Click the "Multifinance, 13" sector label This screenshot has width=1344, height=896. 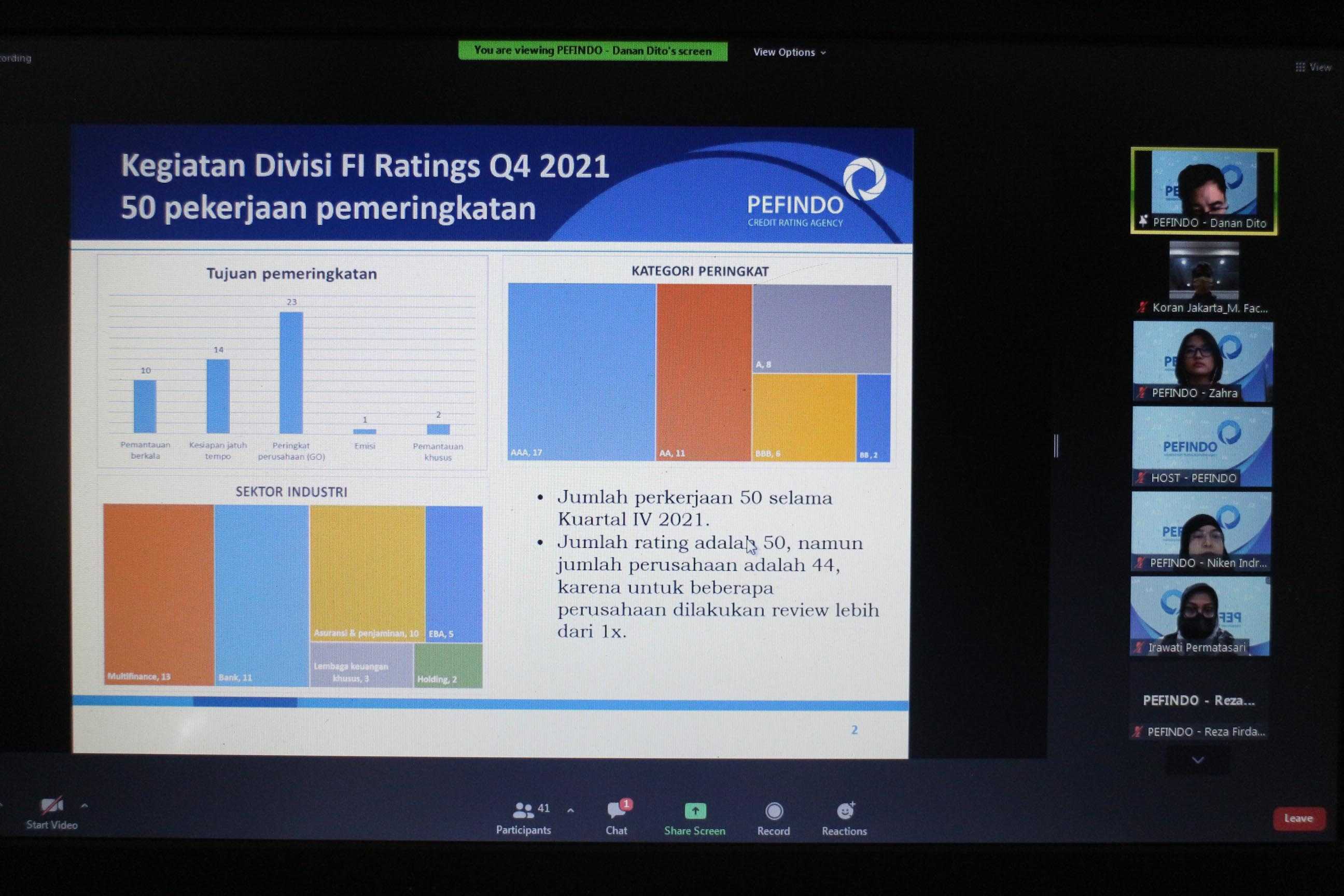click(139, 677)
